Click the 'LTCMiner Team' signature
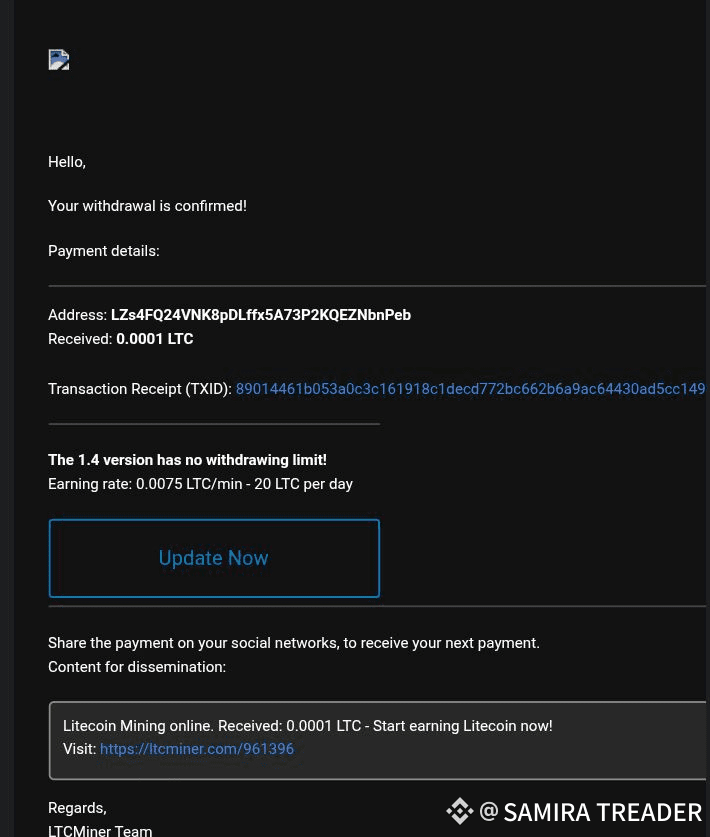Viewport: 710px width, 837px height. click(100, 830)
